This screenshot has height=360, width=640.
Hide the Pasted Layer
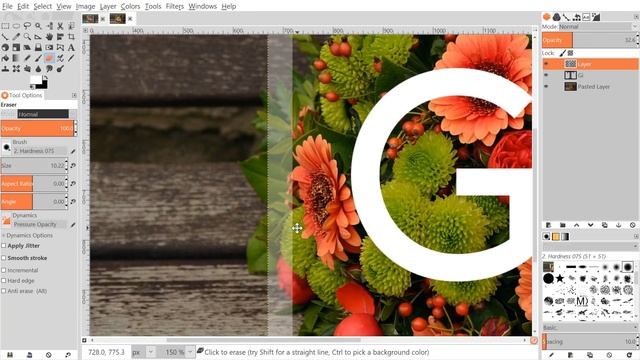[547, 86]
